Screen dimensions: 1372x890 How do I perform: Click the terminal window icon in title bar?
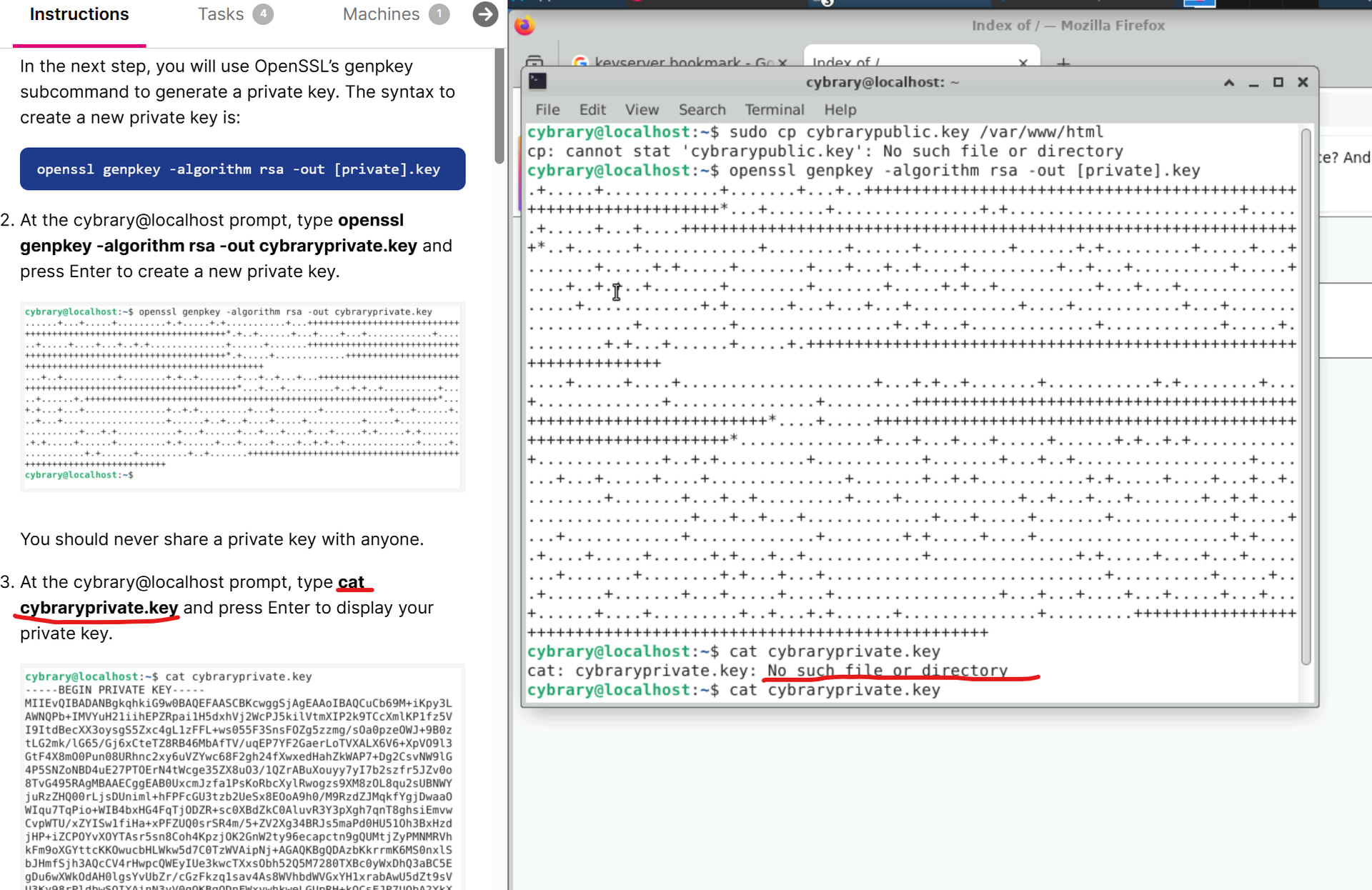pos(537,82)
